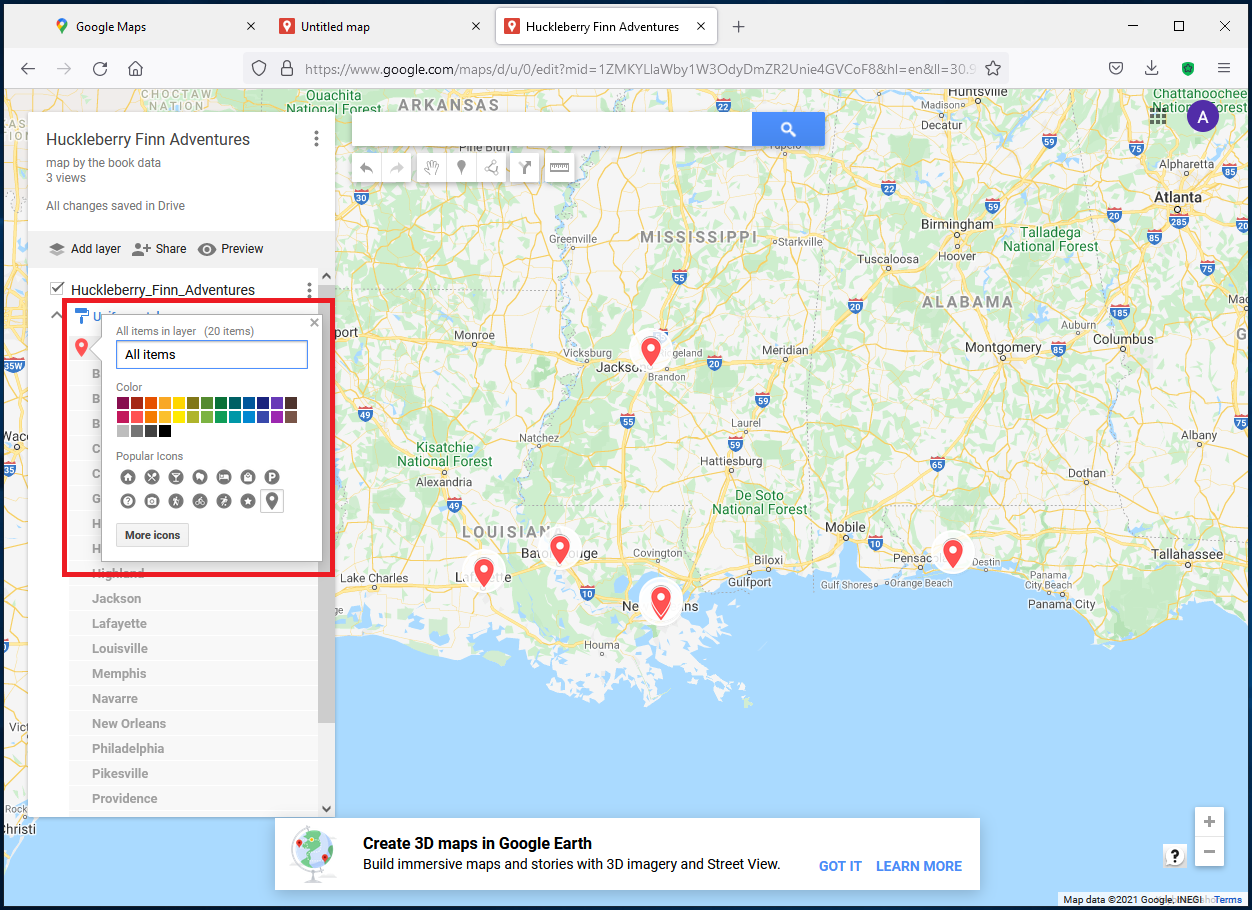Viewport: 1252px width, 910px height.
Task: Open the help question mark button
Action: pyautogui.click(x=1175, y=855)
